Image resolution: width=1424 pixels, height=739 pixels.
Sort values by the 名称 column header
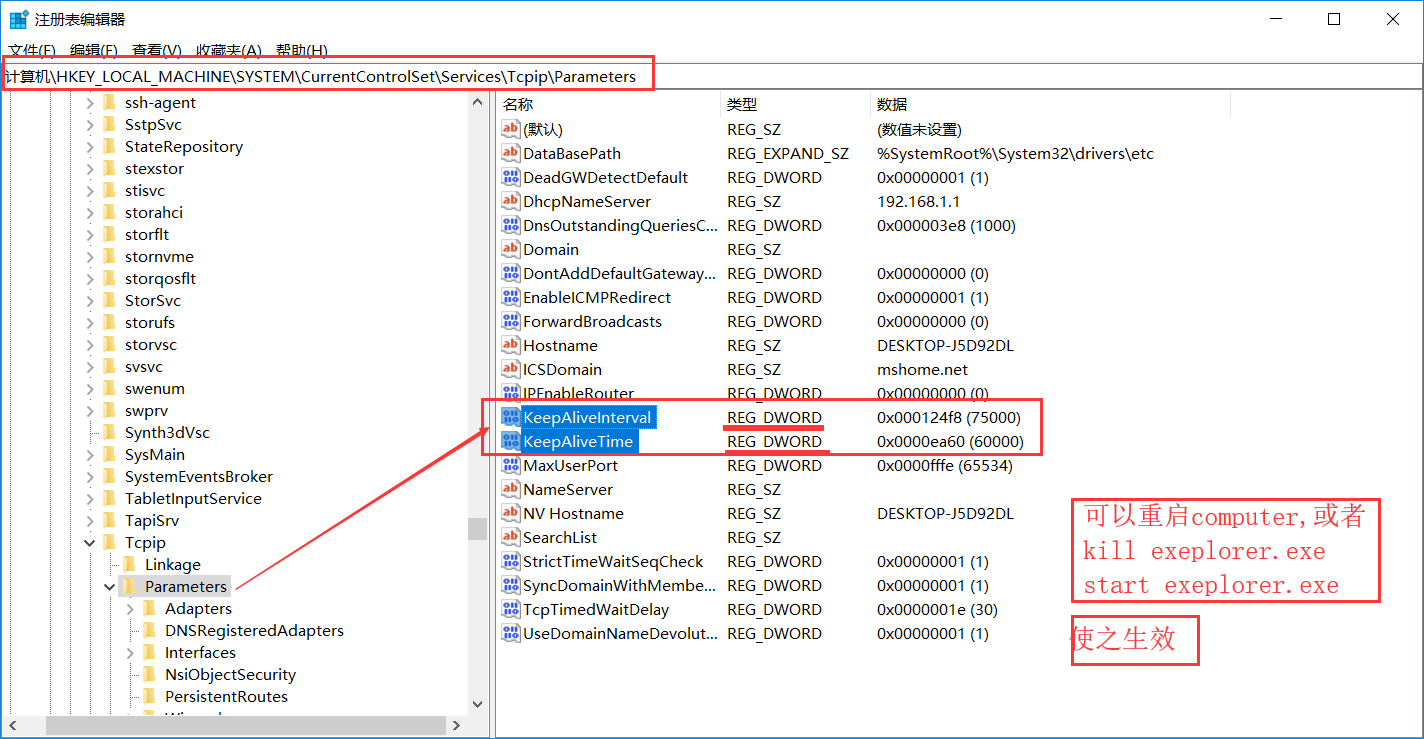(518, 104)
